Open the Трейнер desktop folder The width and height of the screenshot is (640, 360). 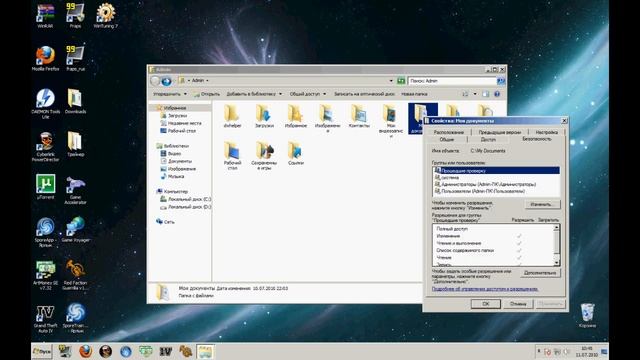pyautogui.click(x=75, y=144)
